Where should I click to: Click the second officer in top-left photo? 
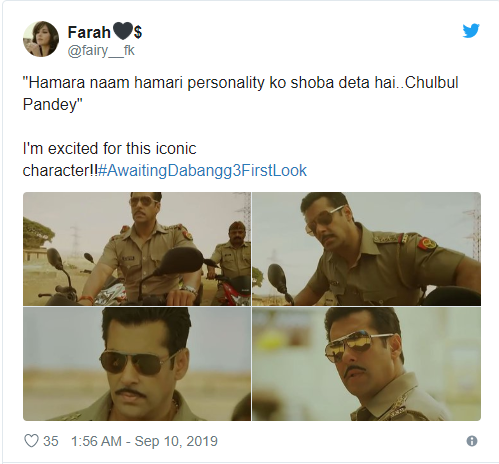[x=230, y=253]
